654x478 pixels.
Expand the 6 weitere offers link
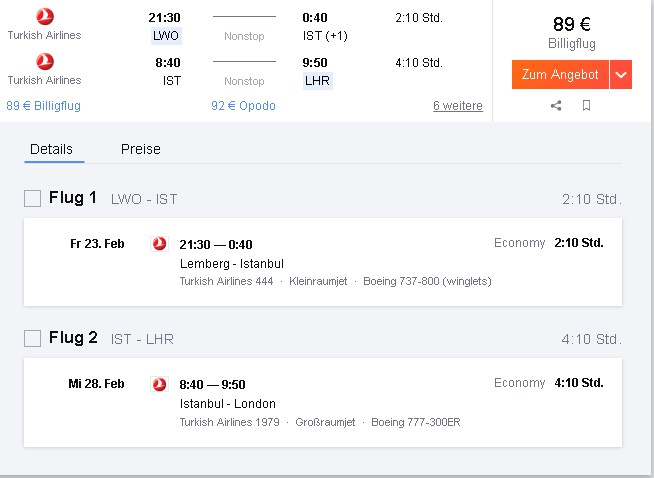click(x=458, y=106)
